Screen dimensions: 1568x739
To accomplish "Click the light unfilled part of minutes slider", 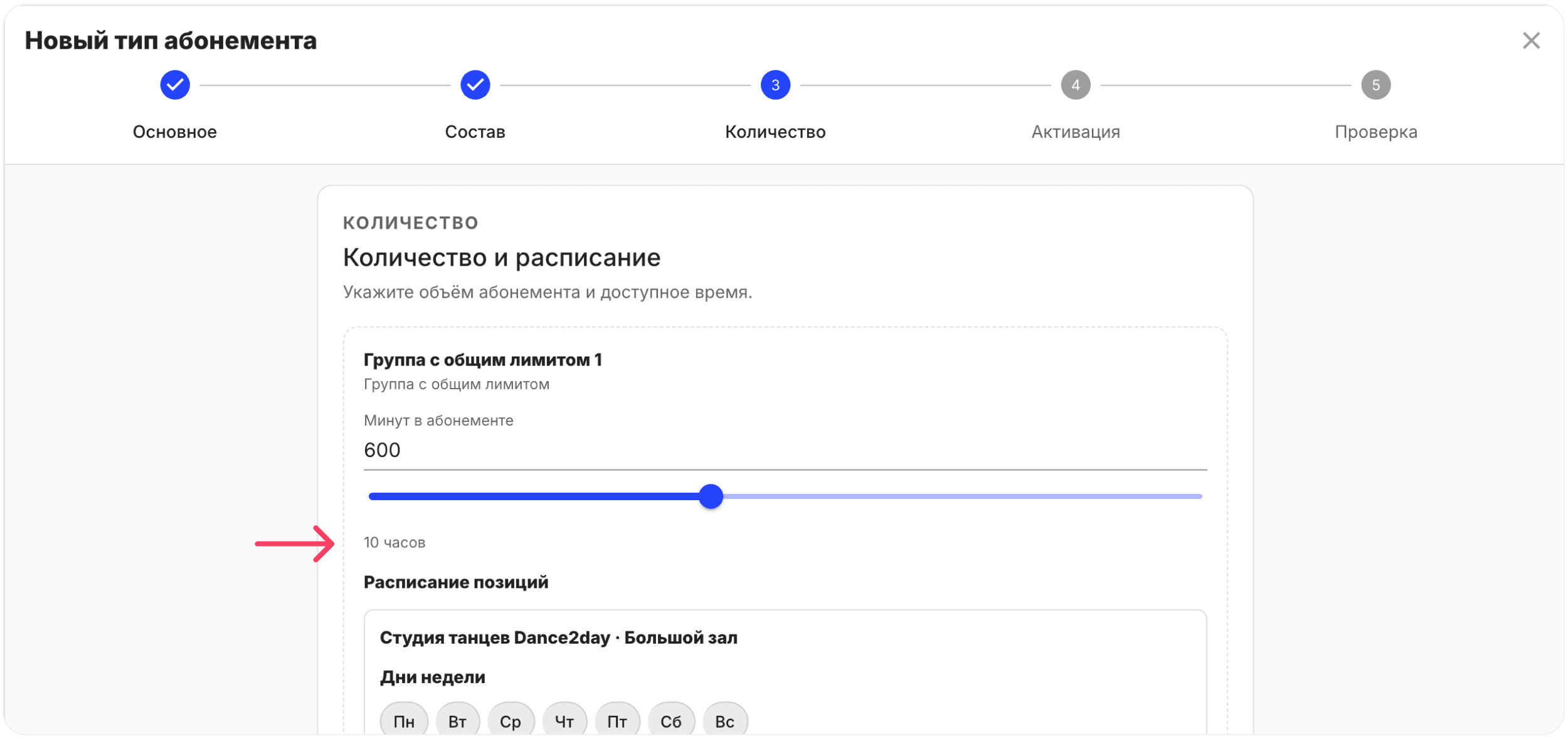I will coord(963,496).
